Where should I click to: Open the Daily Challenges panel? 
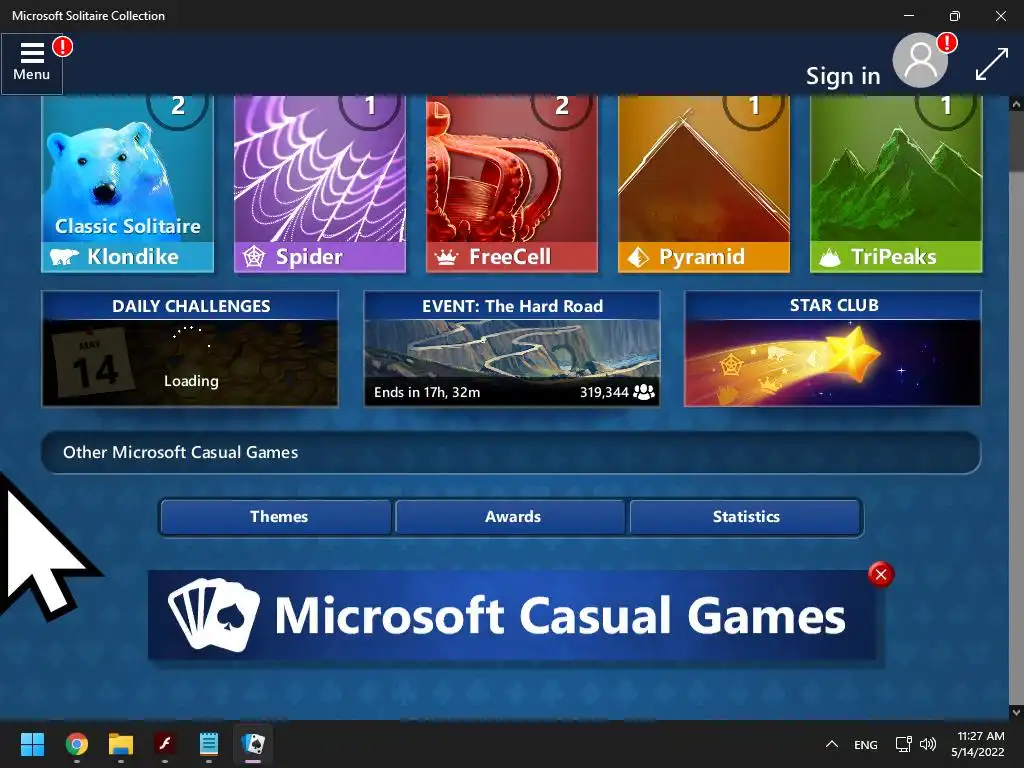190,349
